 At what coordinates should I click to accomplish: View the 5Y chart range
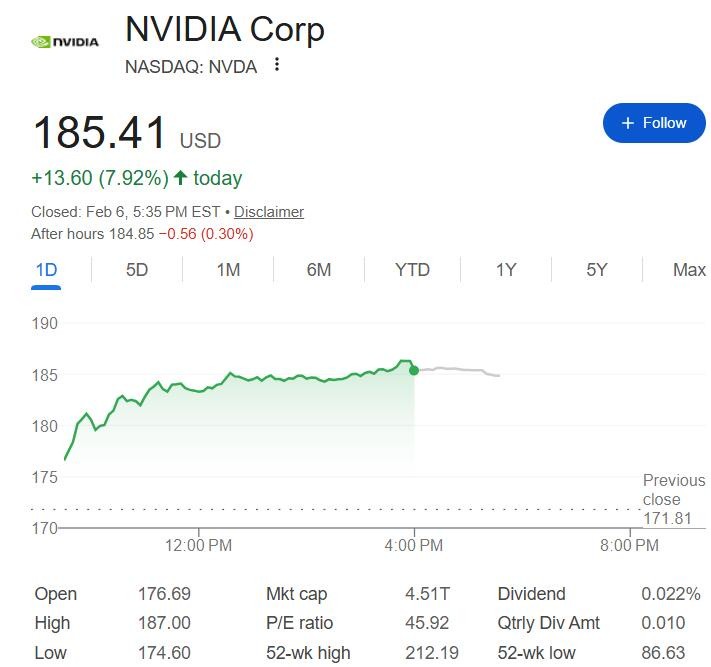tap(597, 270)
